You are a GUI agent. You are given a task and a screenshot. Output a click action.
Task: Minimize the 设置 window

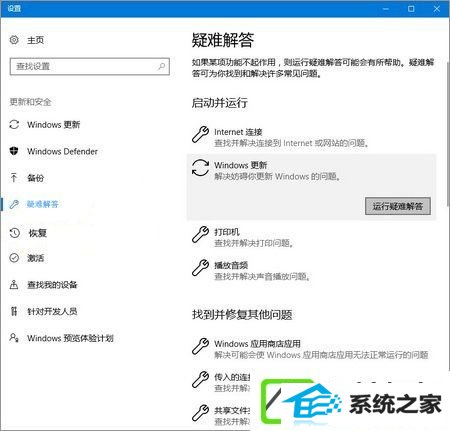click(386, 9)
